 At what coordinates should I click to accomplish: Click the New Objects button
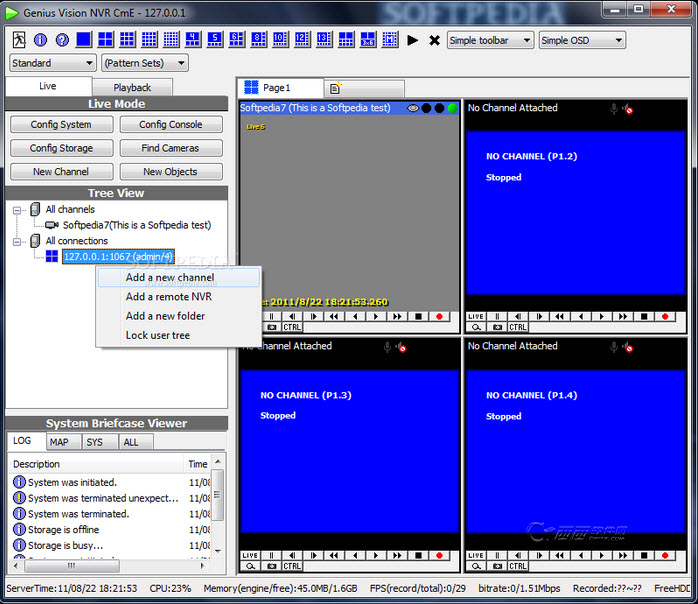171,172
